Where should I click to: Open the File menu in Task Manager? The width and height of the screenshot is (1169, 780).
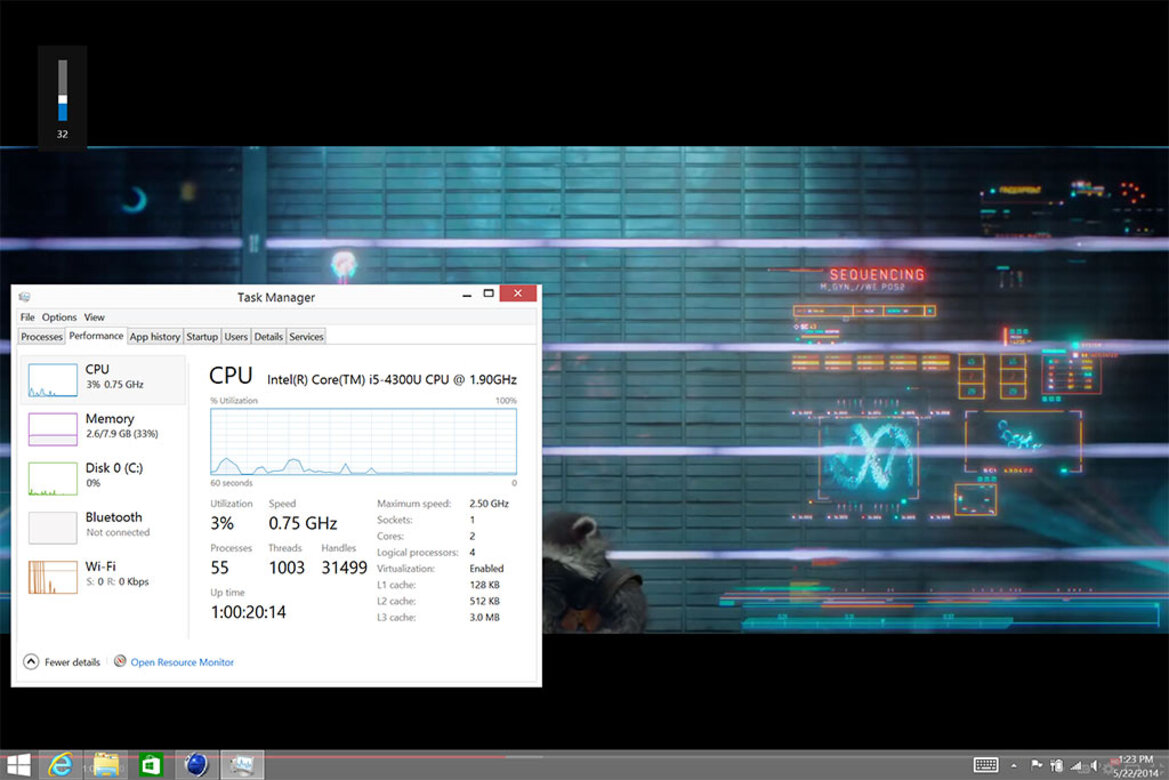[28, 317]
